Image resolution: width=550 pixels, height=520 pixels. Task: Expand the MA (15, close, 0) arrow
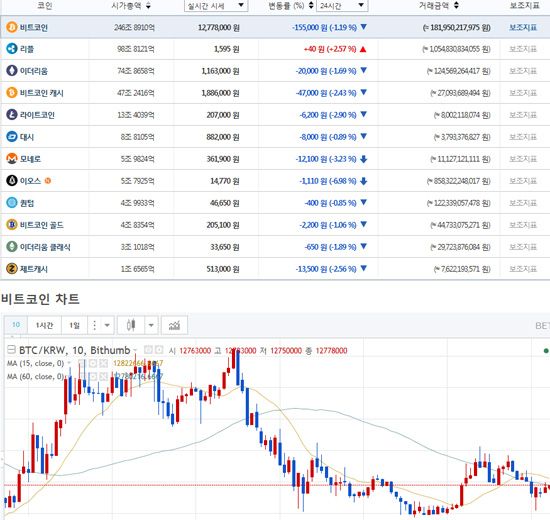tap(69, 362)
